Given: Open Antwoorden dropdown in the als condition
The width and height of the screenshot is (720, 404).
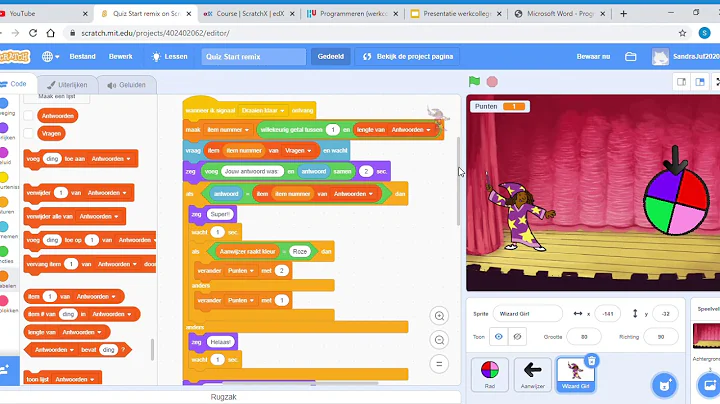Looking at the screenshot, I should click(353, 194).
